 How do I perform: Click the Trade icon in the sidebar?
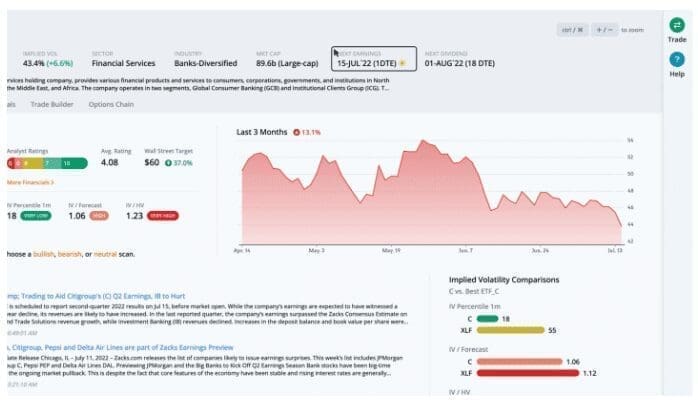pos(677,26)
